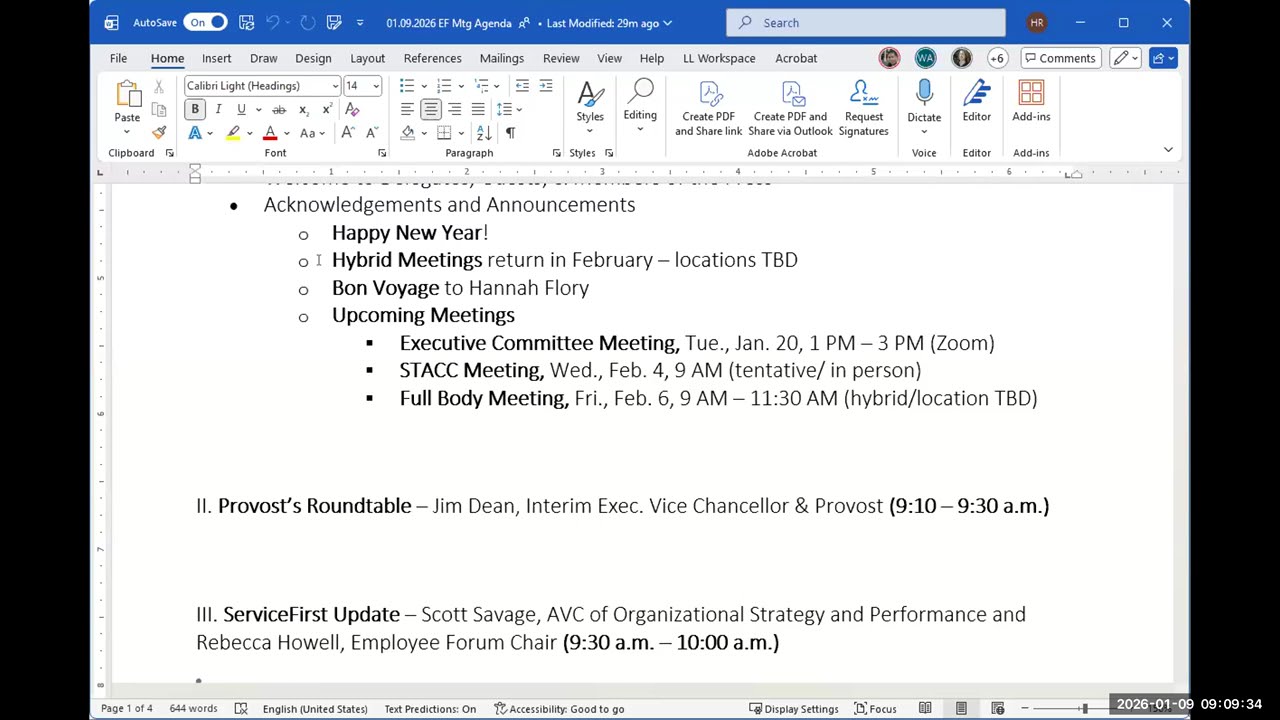
Task: Open the Review tab
Action: coord(561,58)
